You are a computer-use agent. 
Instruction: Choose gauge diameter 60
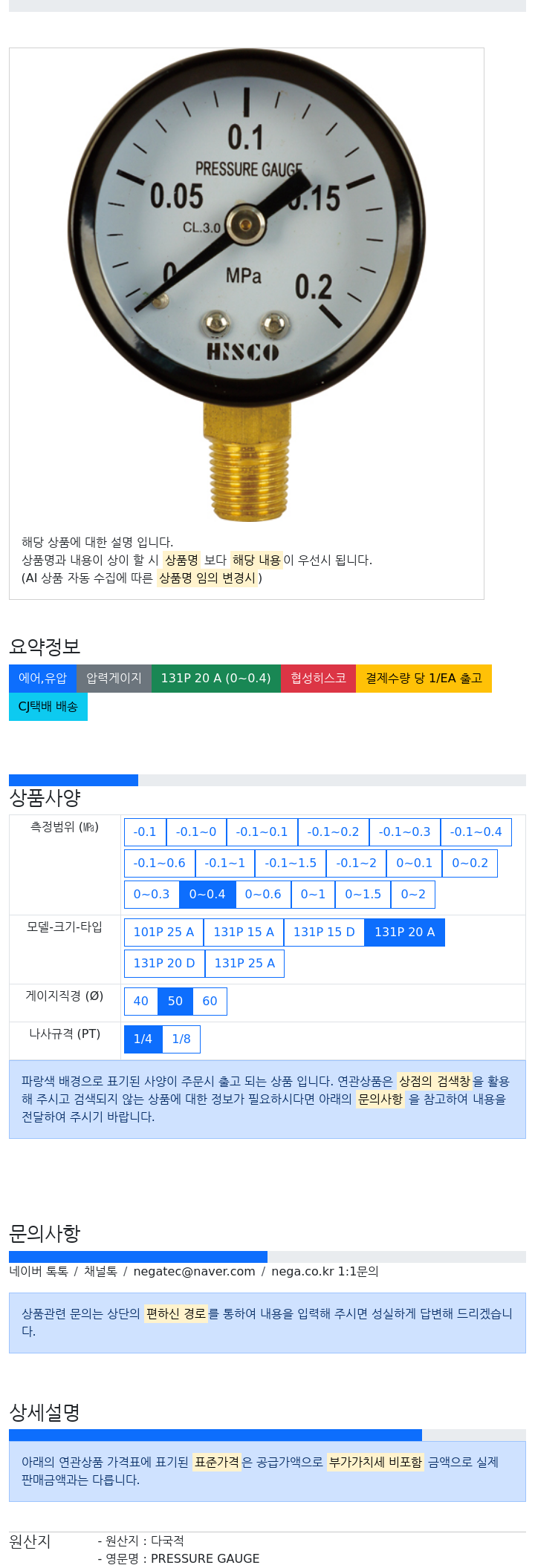(x=210, y=1001)
